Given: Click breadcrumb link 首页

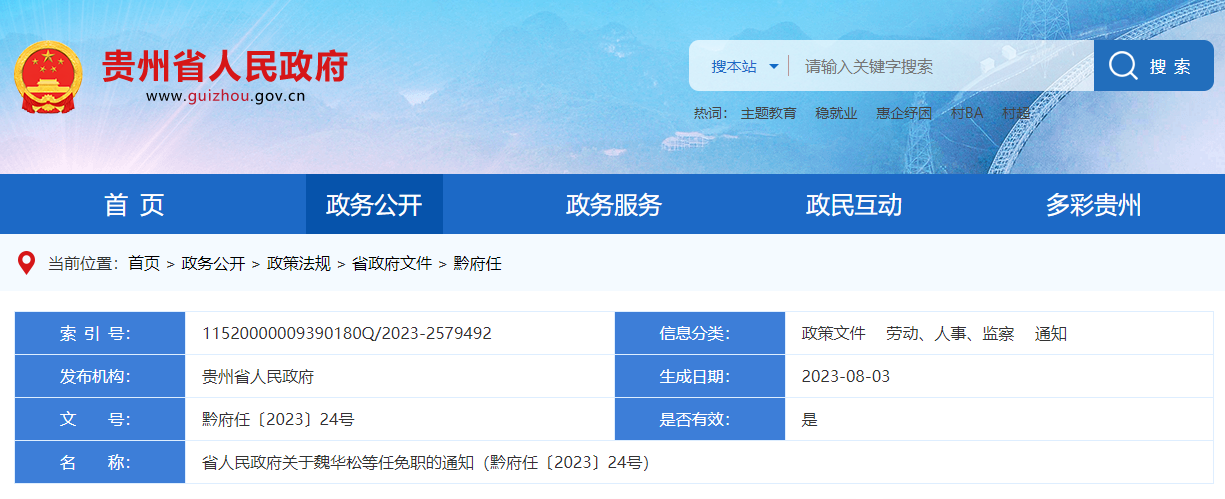Looking at the screenshot, I should pos(144,263).
